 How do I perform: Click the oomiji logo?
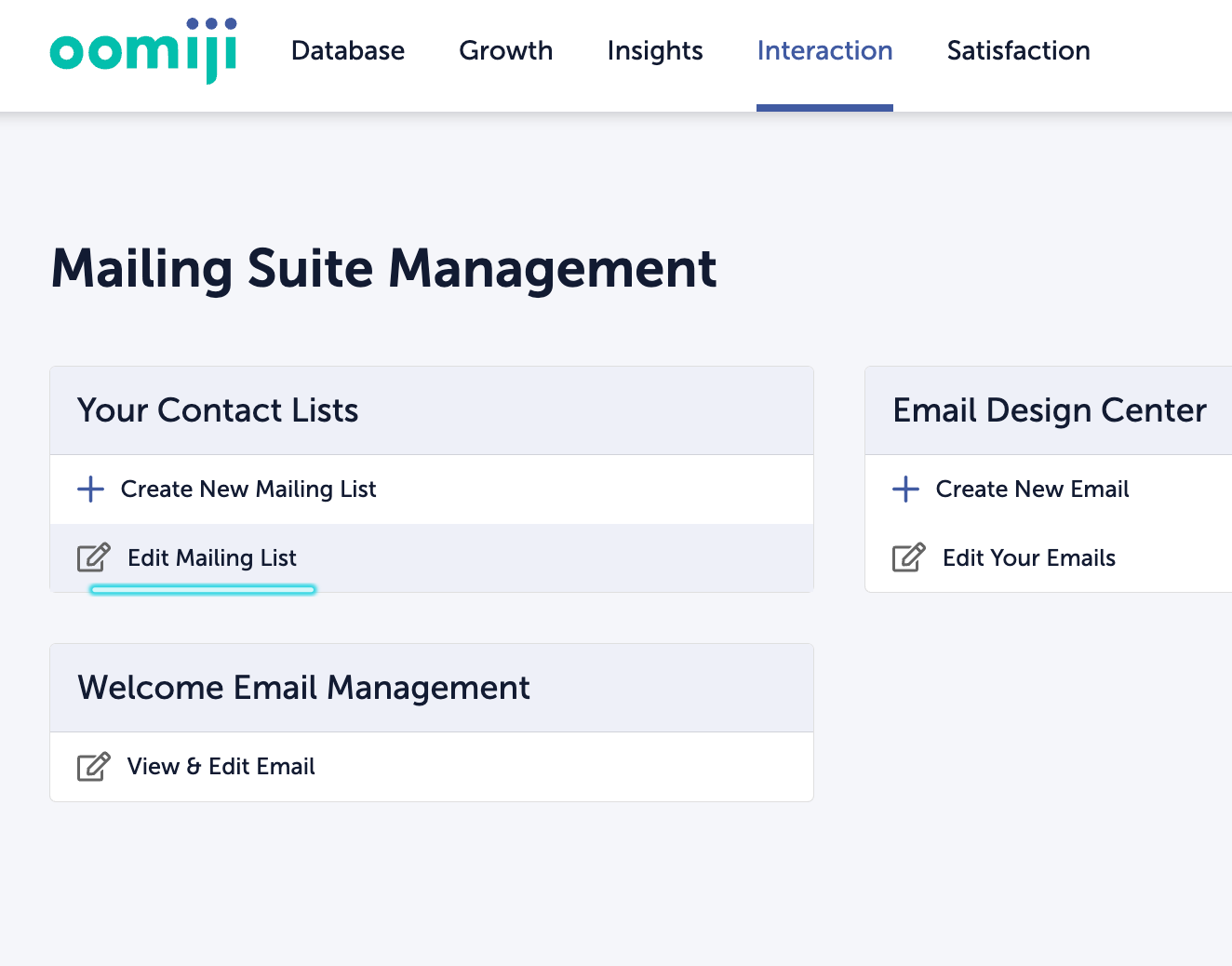(143, 51)
